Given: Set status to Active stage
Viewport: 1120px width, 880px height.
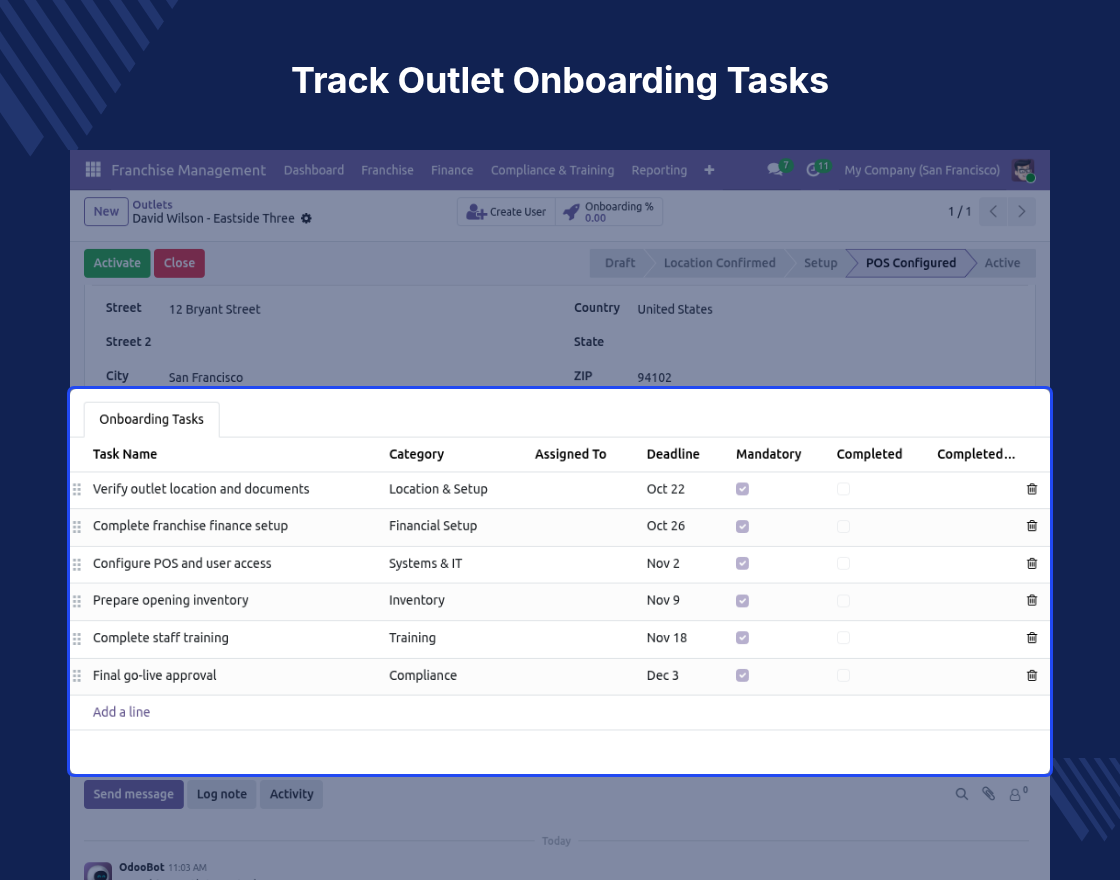Looking at the screenshot, I should (1002, 263).
